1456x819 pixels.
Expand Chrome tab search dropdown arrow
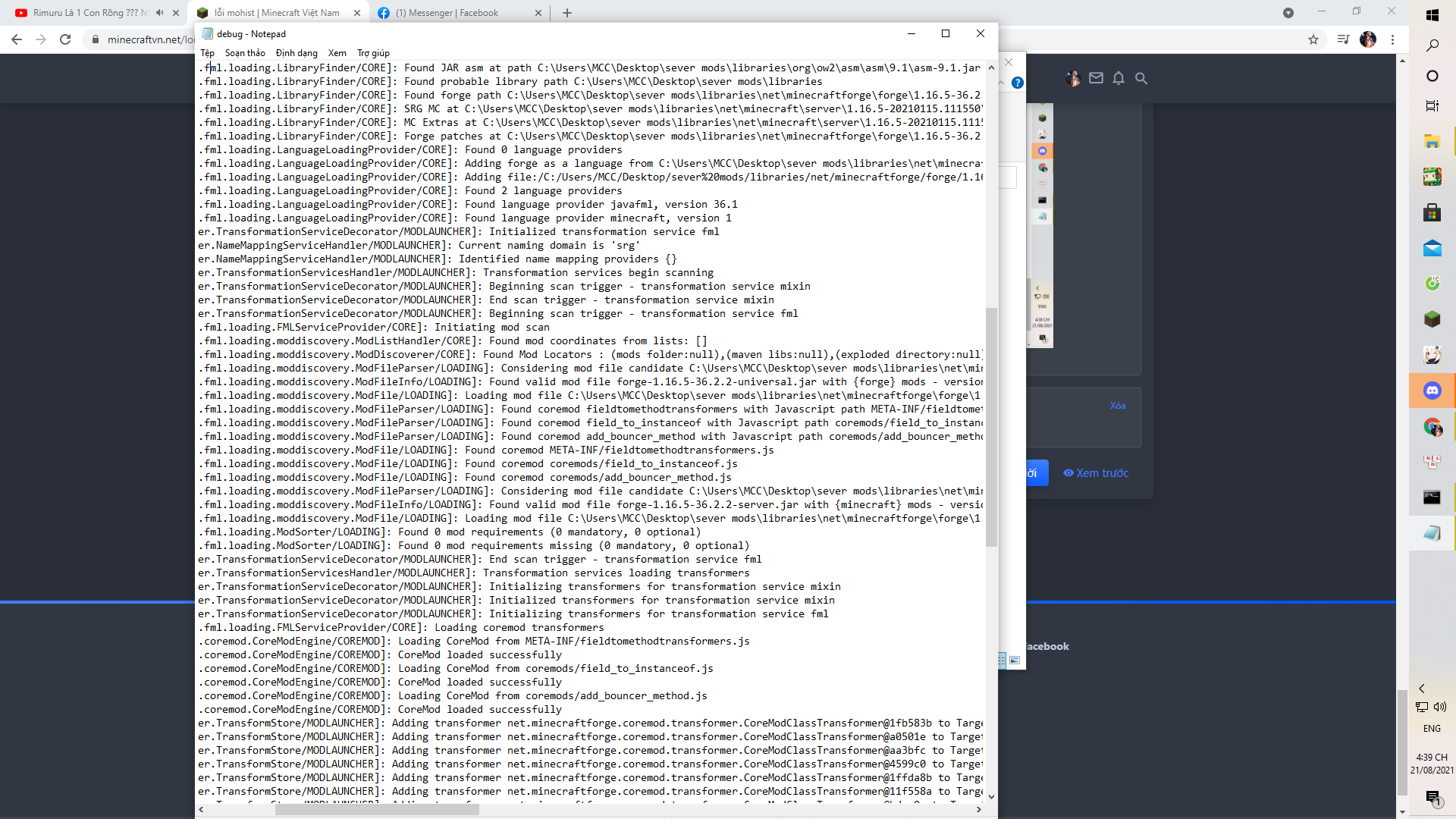tap(1288, 13)
